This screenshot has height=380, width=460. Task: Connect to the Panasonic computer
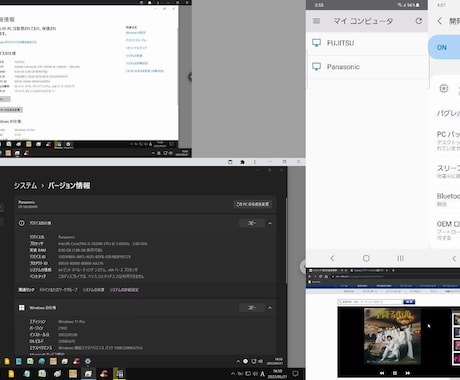367,67
